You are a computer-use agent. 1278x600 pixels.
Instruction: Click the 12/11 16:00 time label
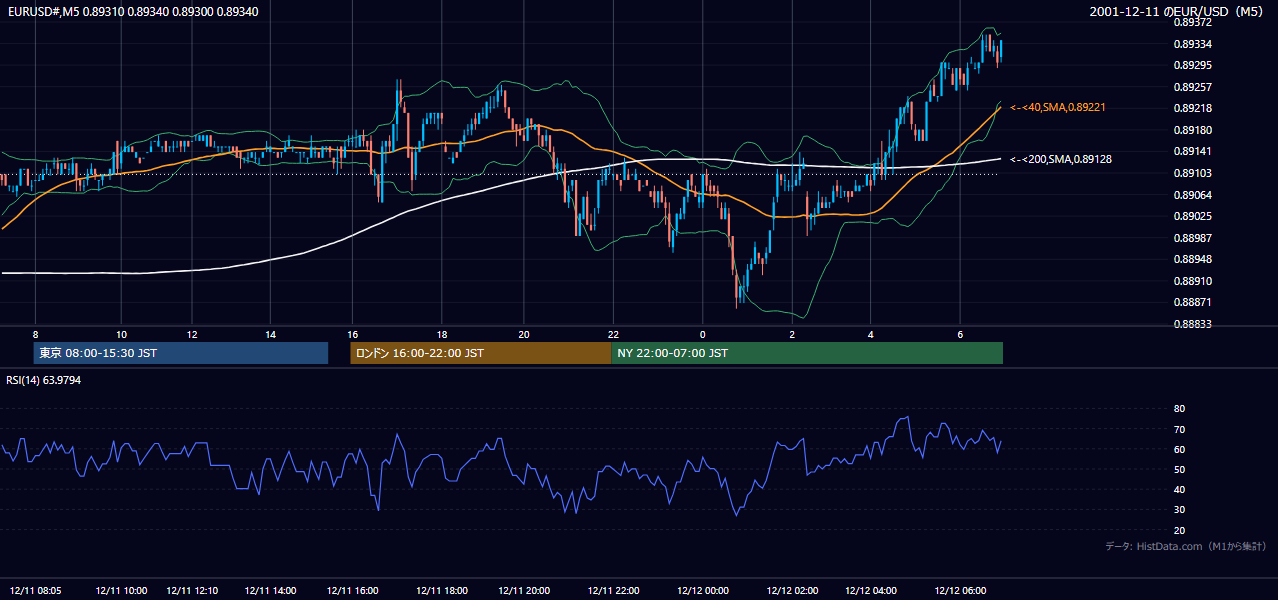[353, 590]
